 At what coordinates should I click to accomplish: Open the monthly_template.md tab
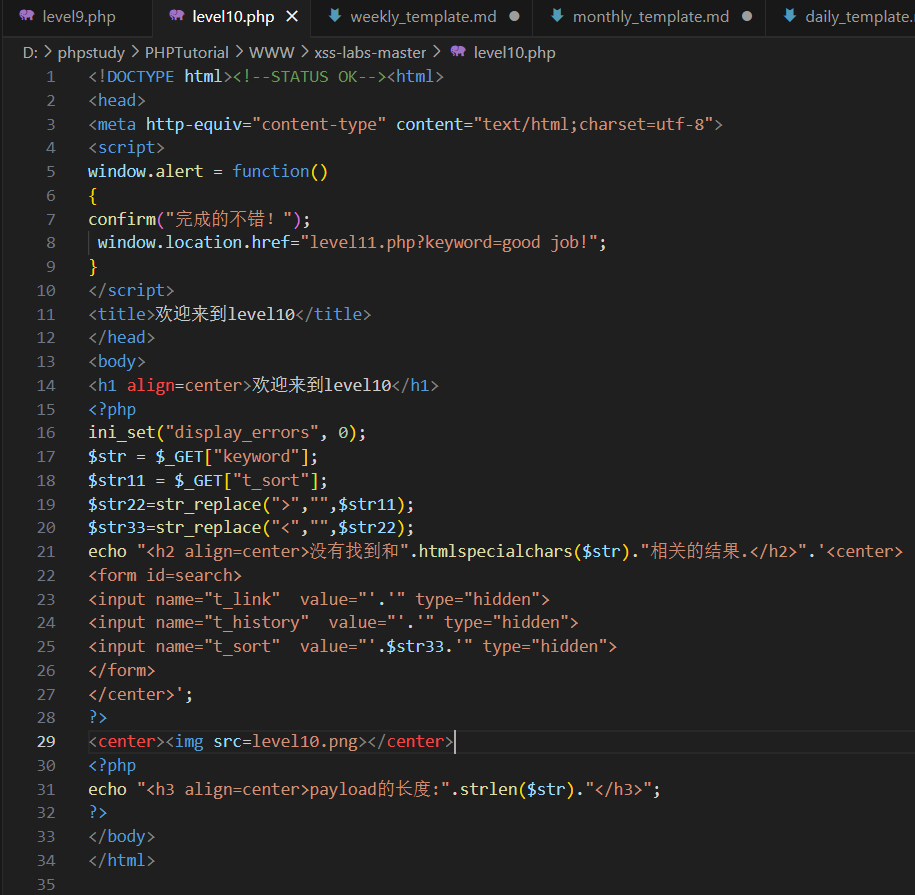pos(650,17)
